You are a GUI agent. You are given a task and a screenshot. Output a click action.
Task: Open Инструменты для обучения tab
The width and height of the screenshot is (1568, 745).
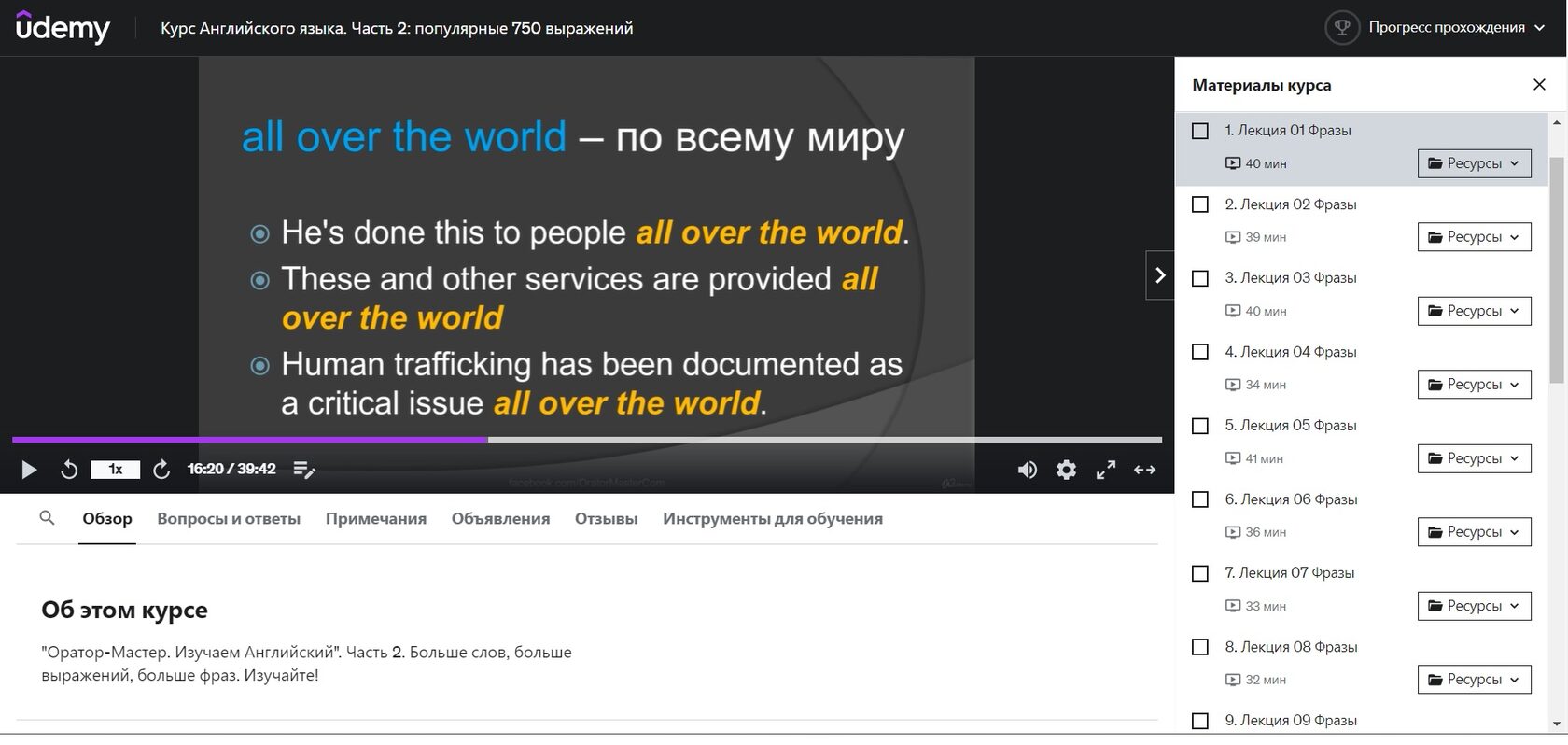pos(773,519)
